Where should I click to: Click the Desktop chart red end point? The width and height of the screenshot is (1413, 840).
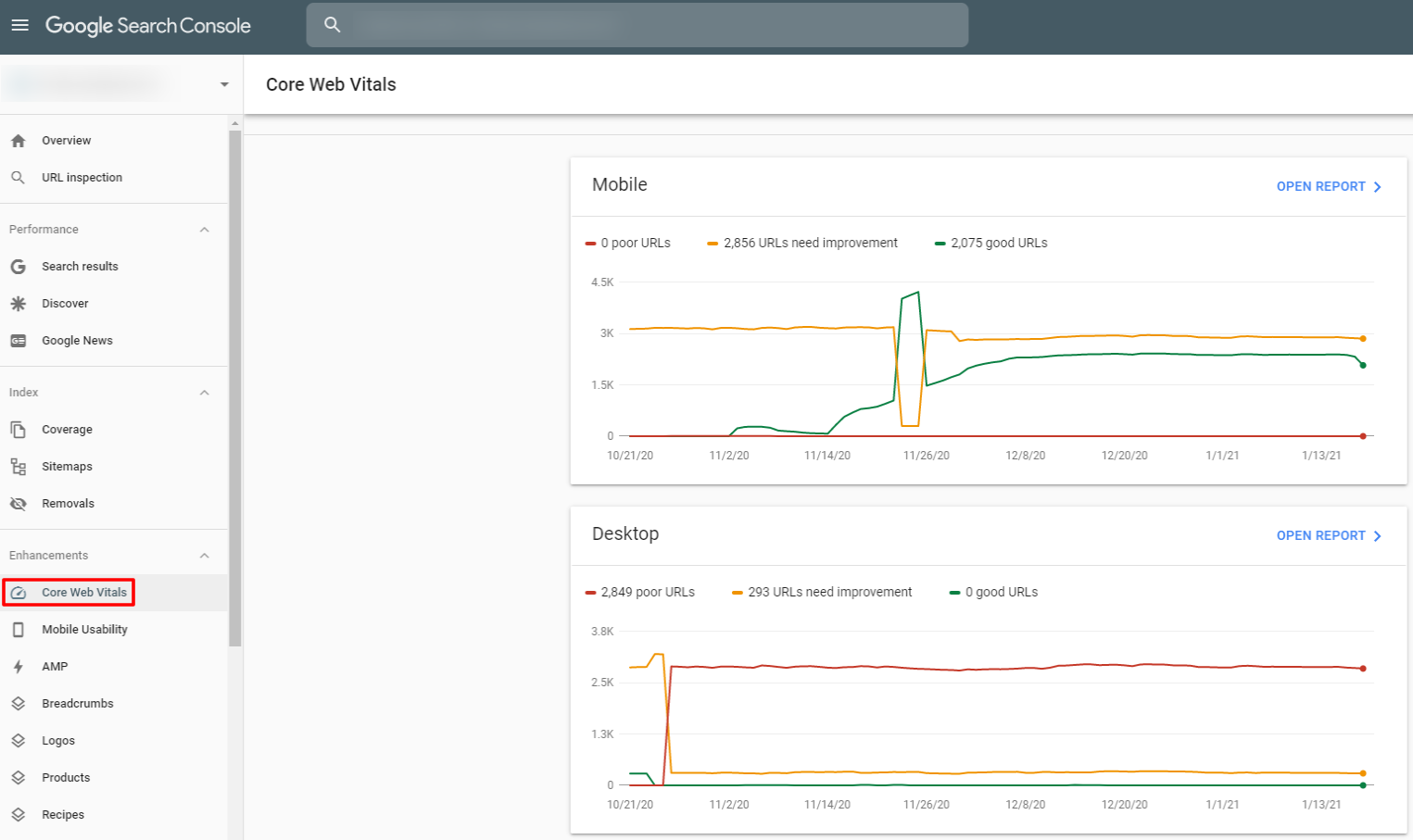point(1363,669)
